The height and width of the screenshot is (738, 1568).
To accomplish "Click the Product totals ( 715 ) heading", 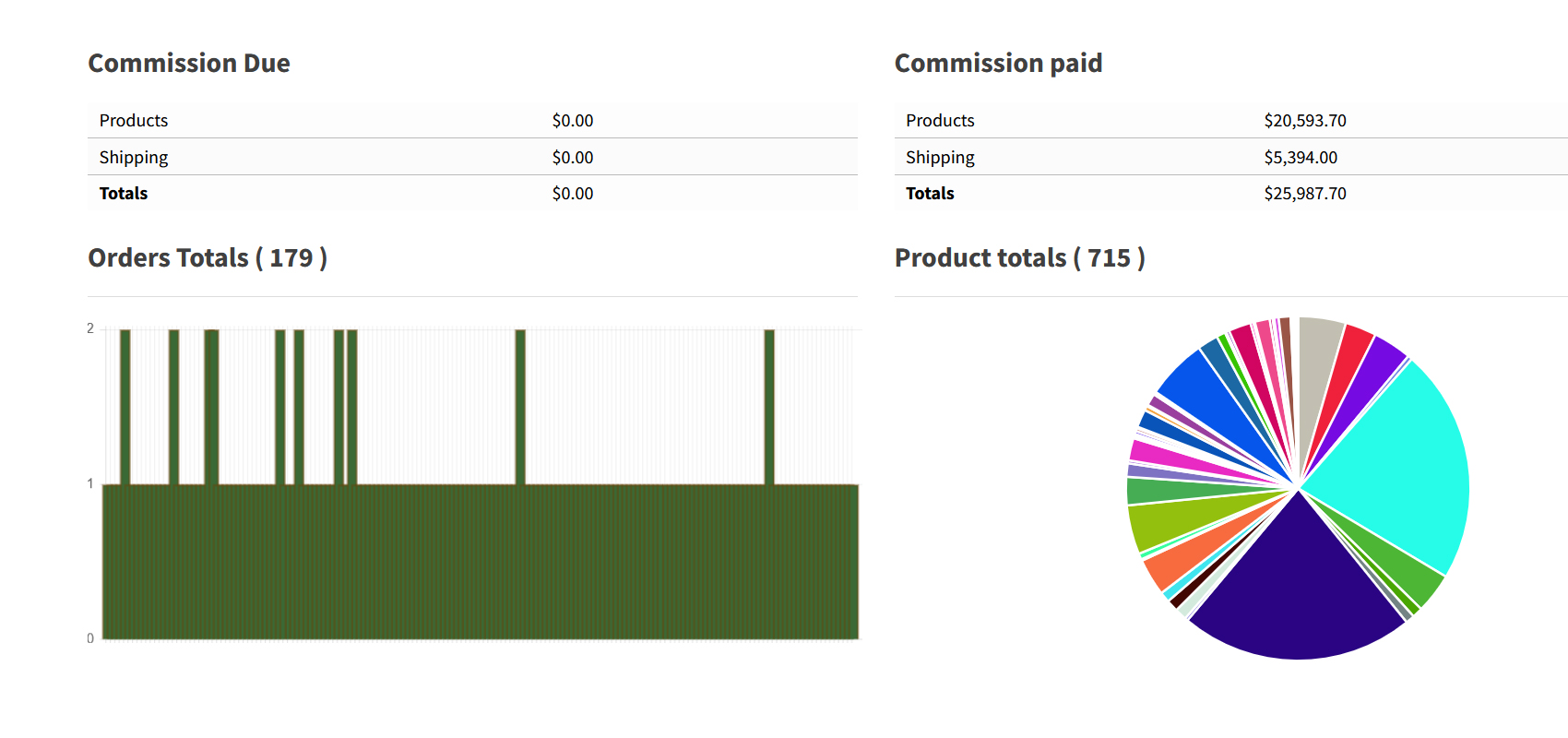I will coord(1019,258).
